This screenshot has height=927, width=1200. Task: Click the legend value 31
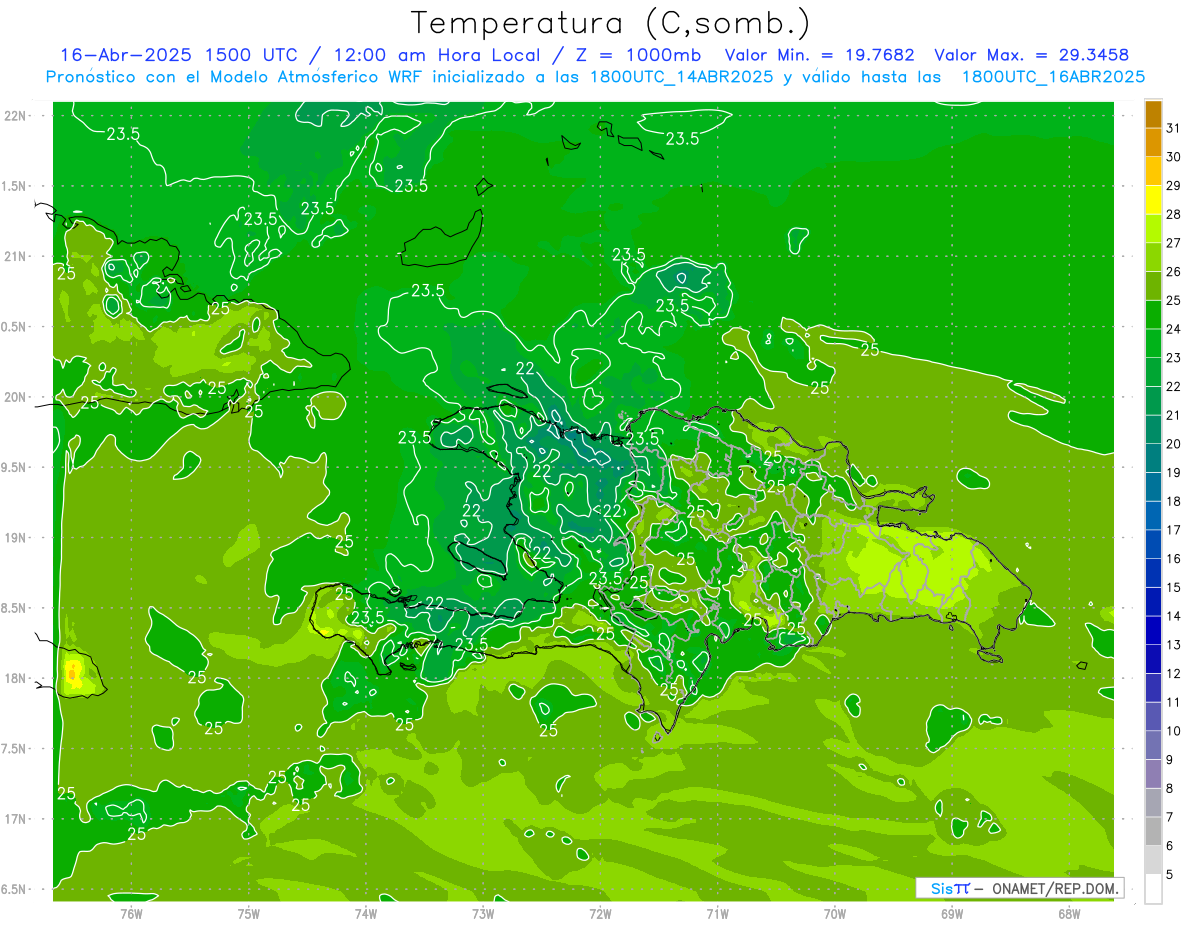click(x=1173, y=128)
